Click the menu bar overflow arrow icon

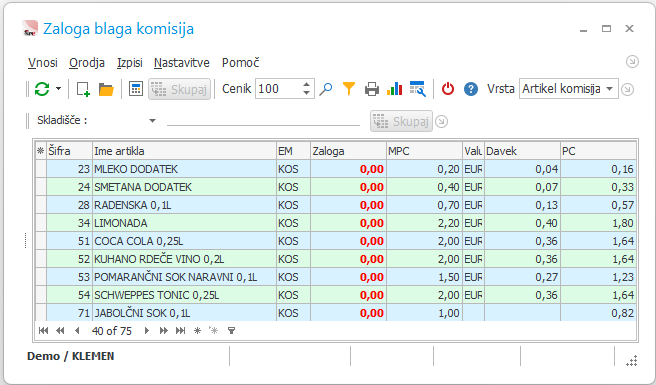[x=632, y=62]
